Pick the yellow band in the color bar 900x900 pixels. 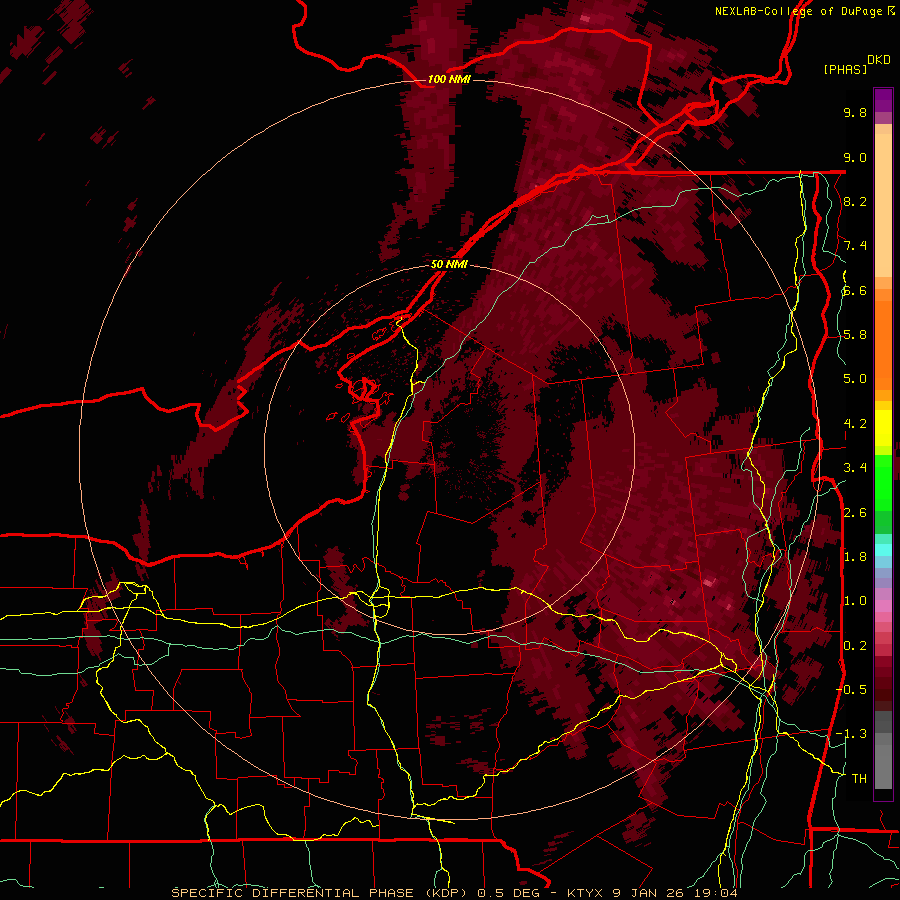[883, 428]
